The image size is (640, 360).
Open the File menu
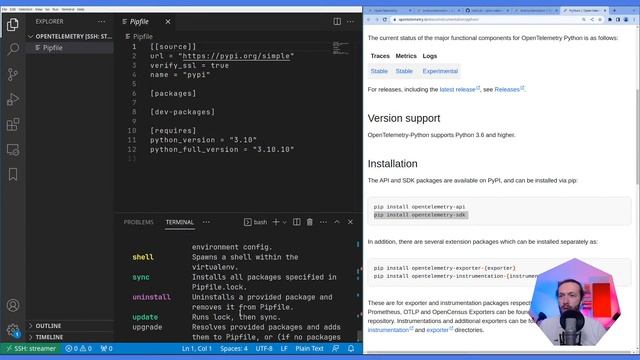(4, 9)
